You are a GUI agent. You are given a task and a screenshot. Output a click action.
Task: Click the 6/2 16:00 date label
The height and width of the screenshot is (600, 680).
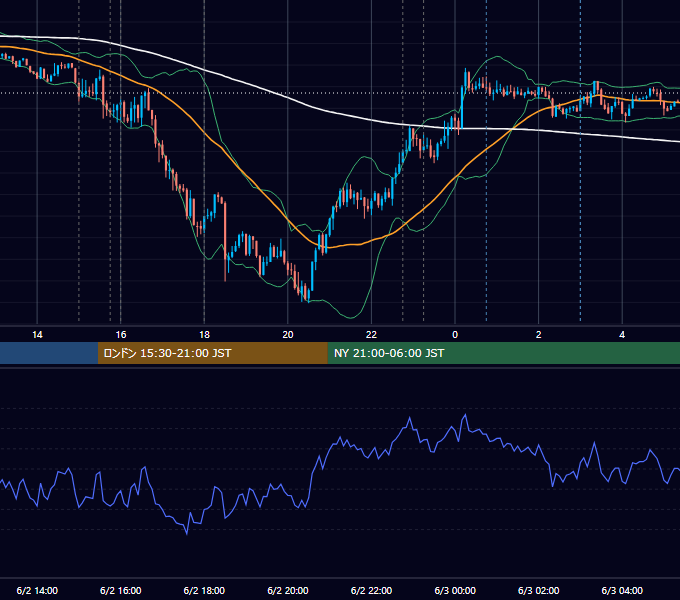tap(121, 590)
